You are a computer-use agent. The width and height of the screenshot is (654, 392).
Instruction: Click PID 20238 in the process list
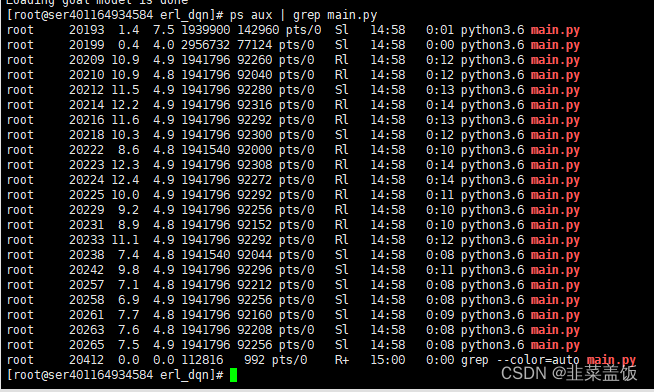click(x=86, y=255)
